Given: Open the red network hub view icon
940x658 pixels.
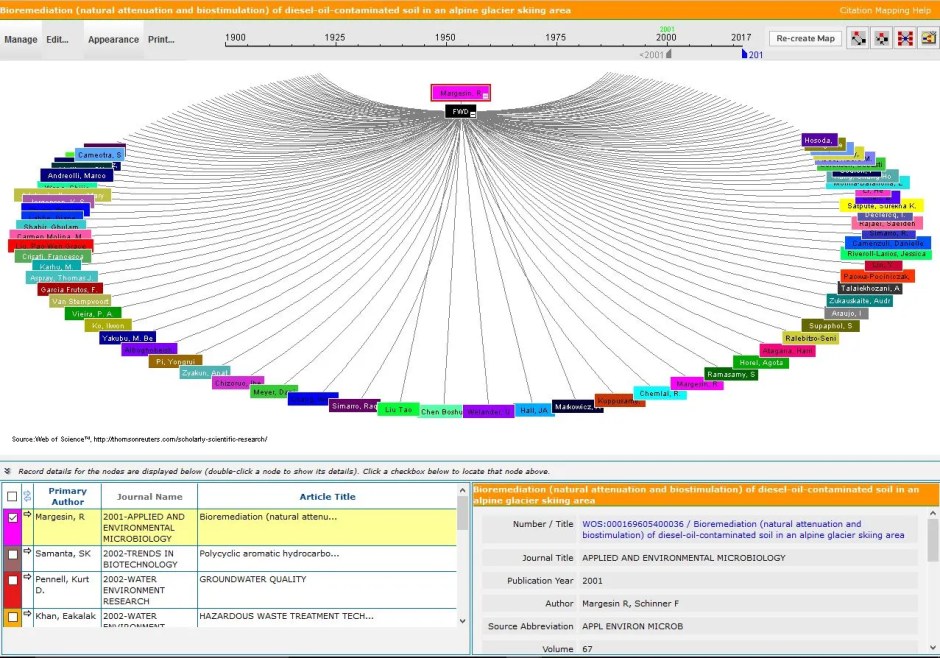Looking at the screenshot, I should [903, 37].
